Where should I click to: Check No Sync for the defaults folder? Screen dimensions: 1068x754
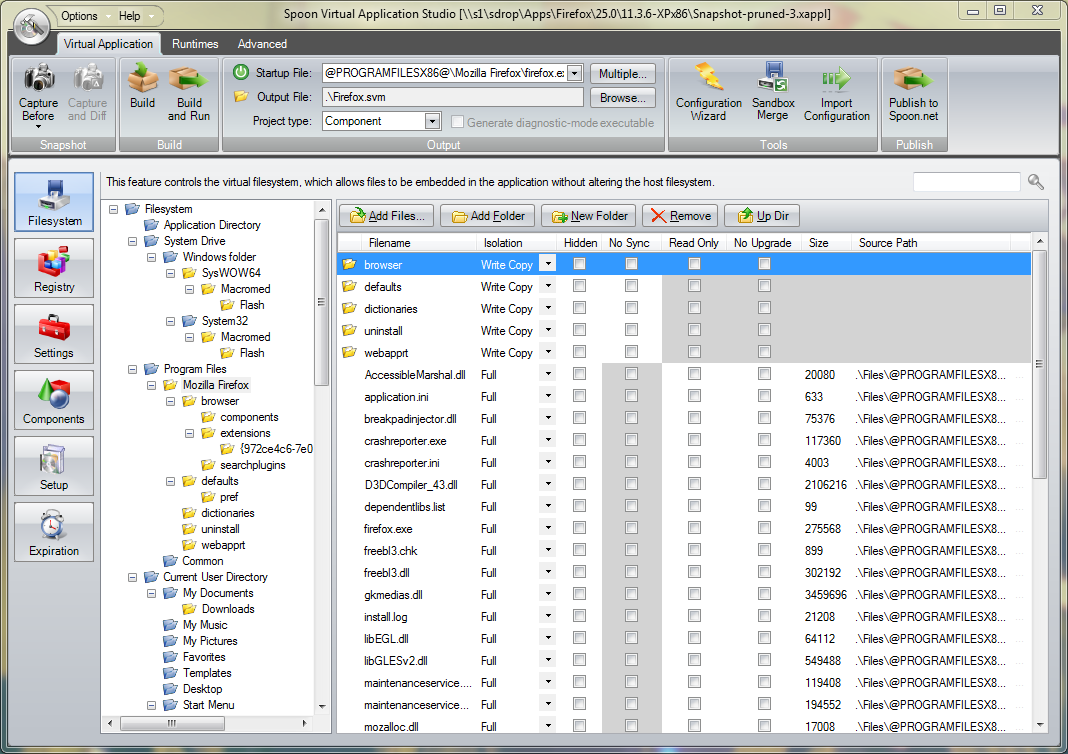pos(631,286)
